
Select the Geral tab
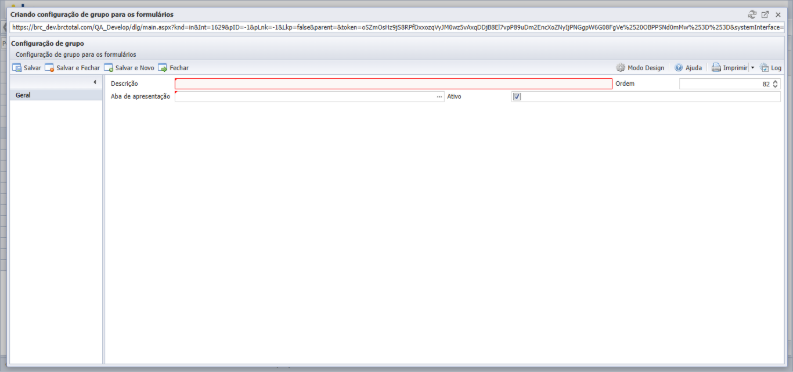(x=56, y=95)
